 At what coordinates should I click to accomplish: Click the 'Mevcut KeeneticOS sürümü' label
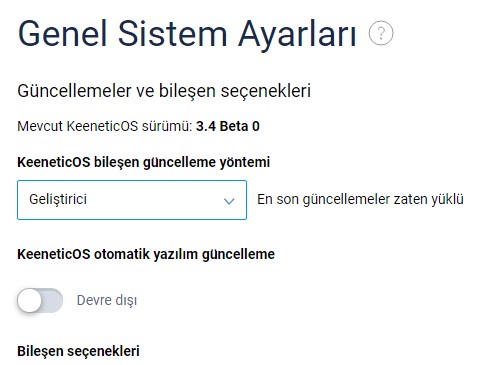point(105,126)
